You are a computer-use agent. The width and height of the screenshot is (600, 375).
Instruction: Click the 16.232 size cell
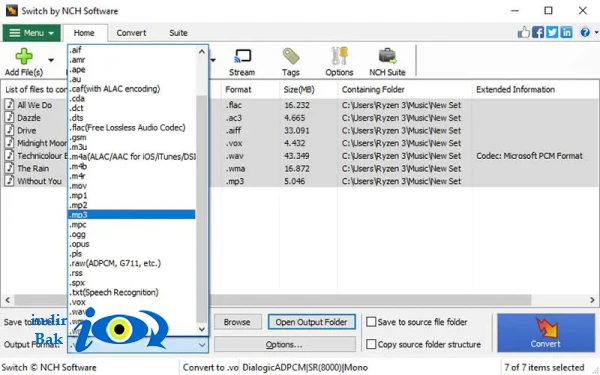(297, 105)
